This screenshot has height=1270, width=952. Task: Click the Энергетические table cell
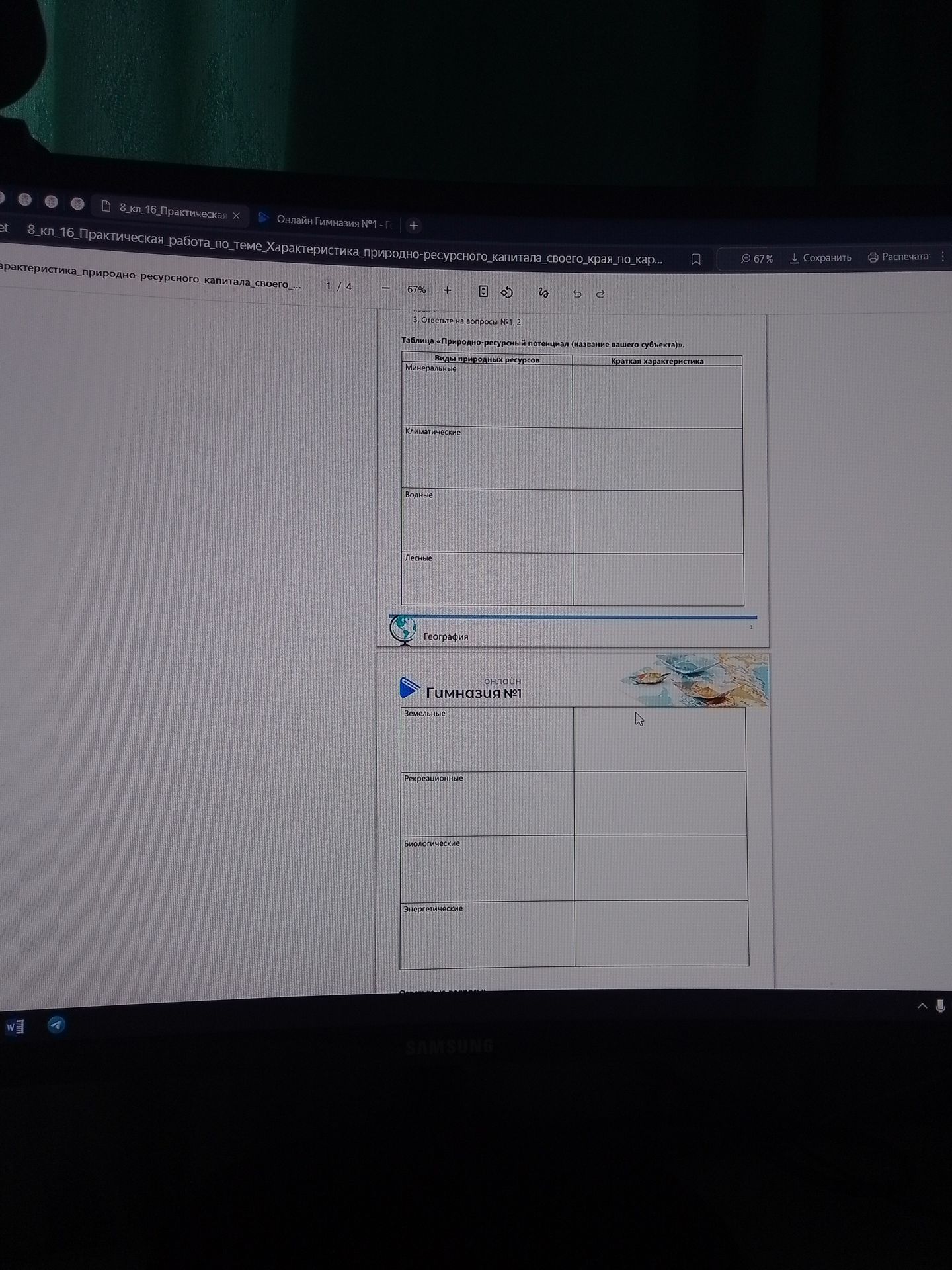(x=487, y=934)
